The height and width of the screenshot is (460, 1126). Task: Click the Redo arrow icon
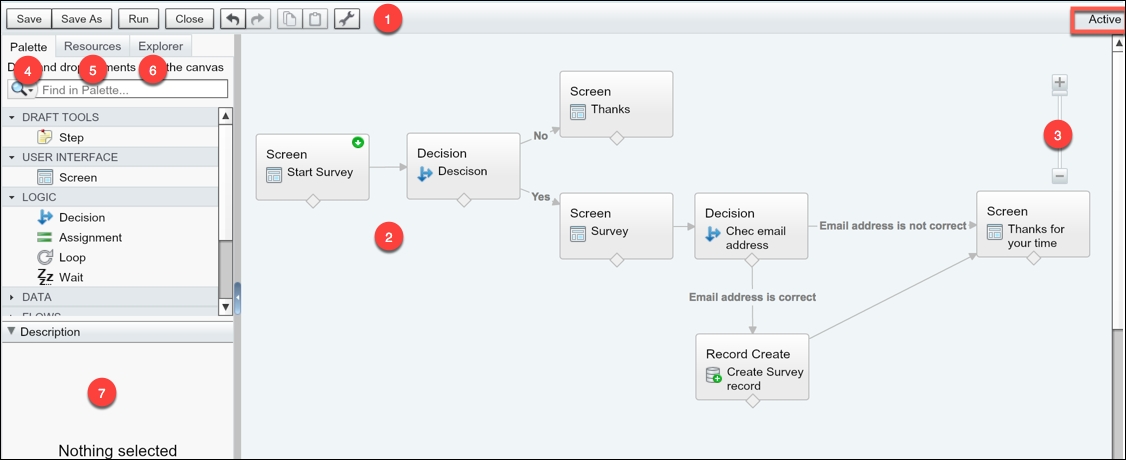259,19
